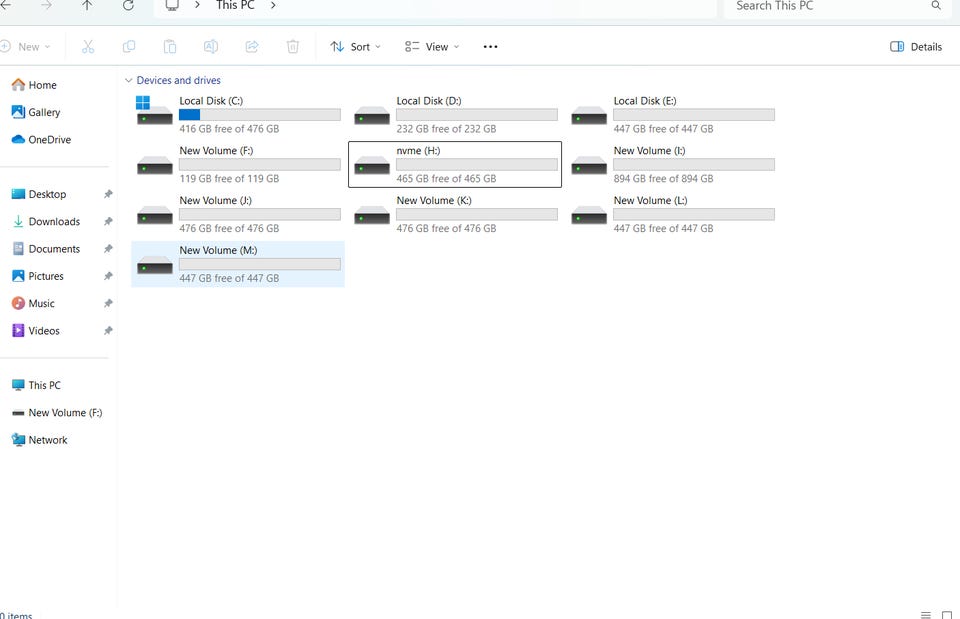Click the Delete trash icon
Screen dimensions: 960x619
coord(293,47)
